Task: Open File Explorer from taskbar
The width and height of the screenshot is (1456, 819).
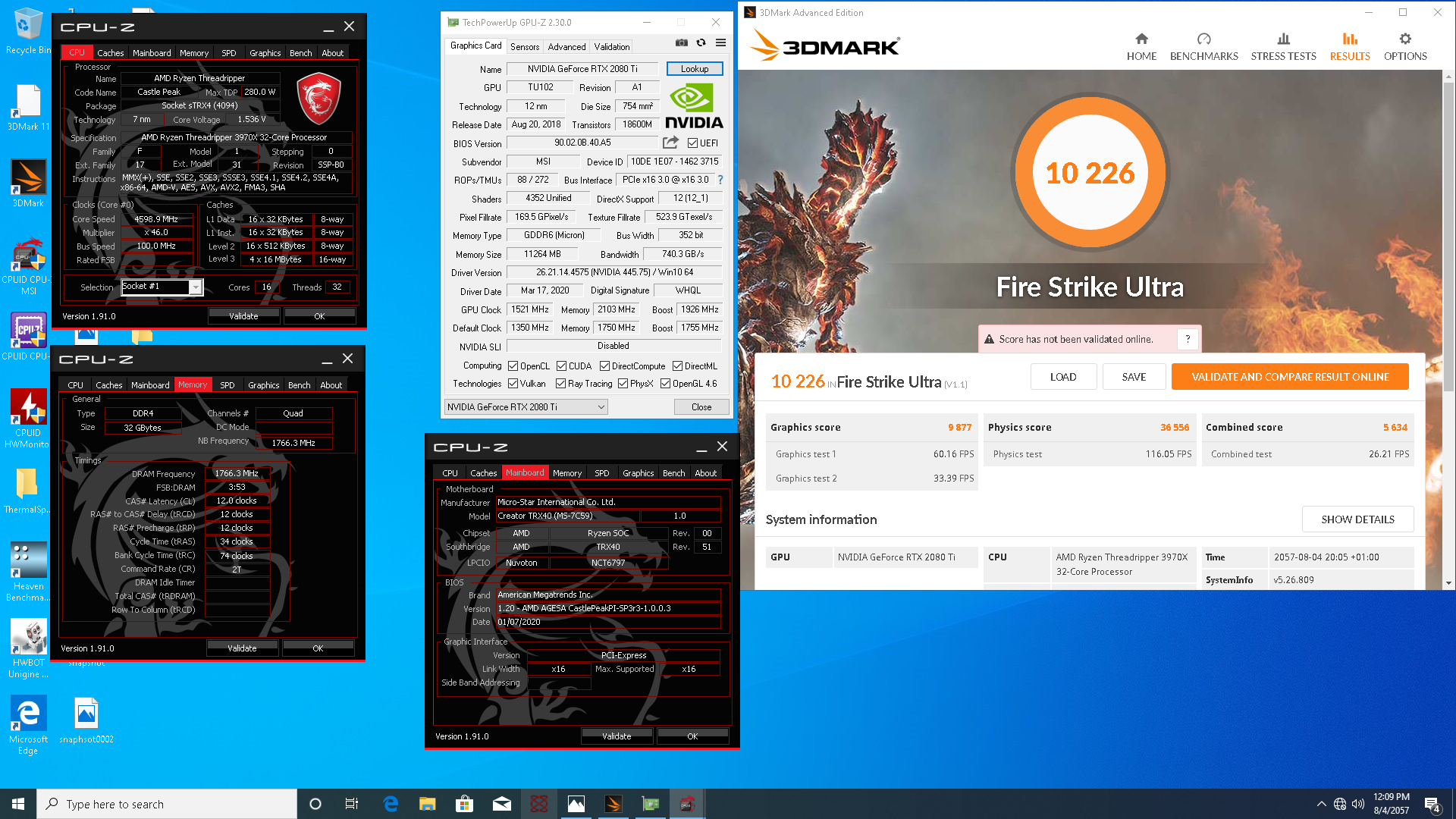Action: pyautogui.click(x=427, y=804)
